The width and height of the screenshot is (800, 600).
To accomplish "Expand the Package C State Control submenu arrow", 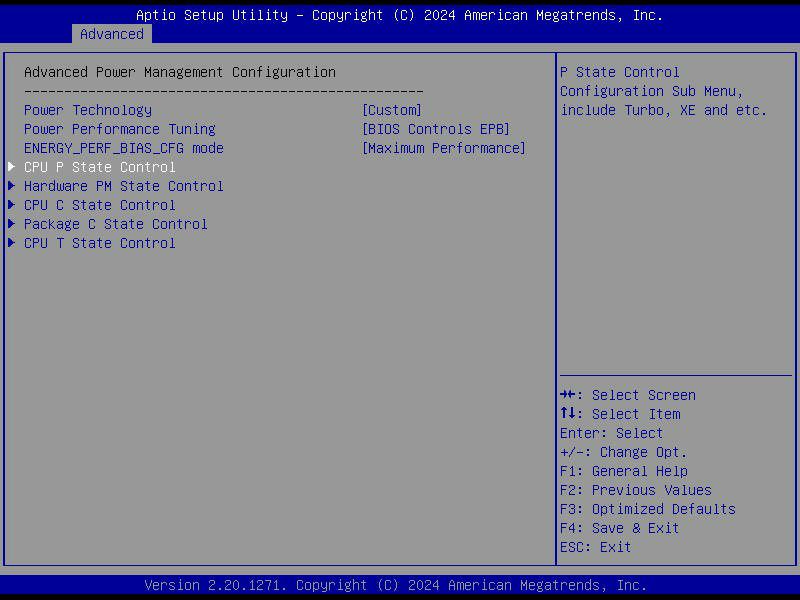I will point(12,224).
